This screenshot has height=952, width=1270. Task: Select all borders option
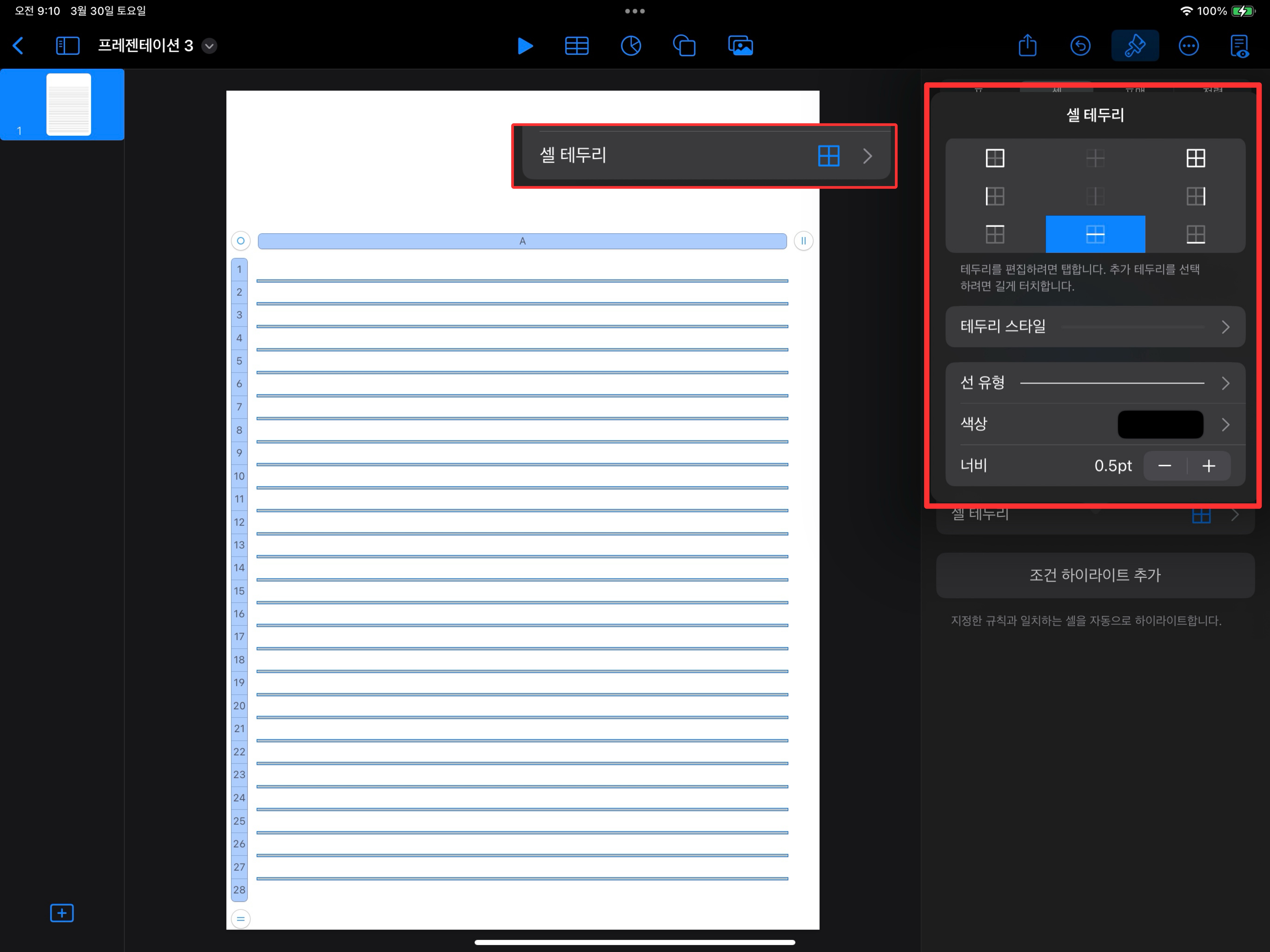(x=1195, y=158)
